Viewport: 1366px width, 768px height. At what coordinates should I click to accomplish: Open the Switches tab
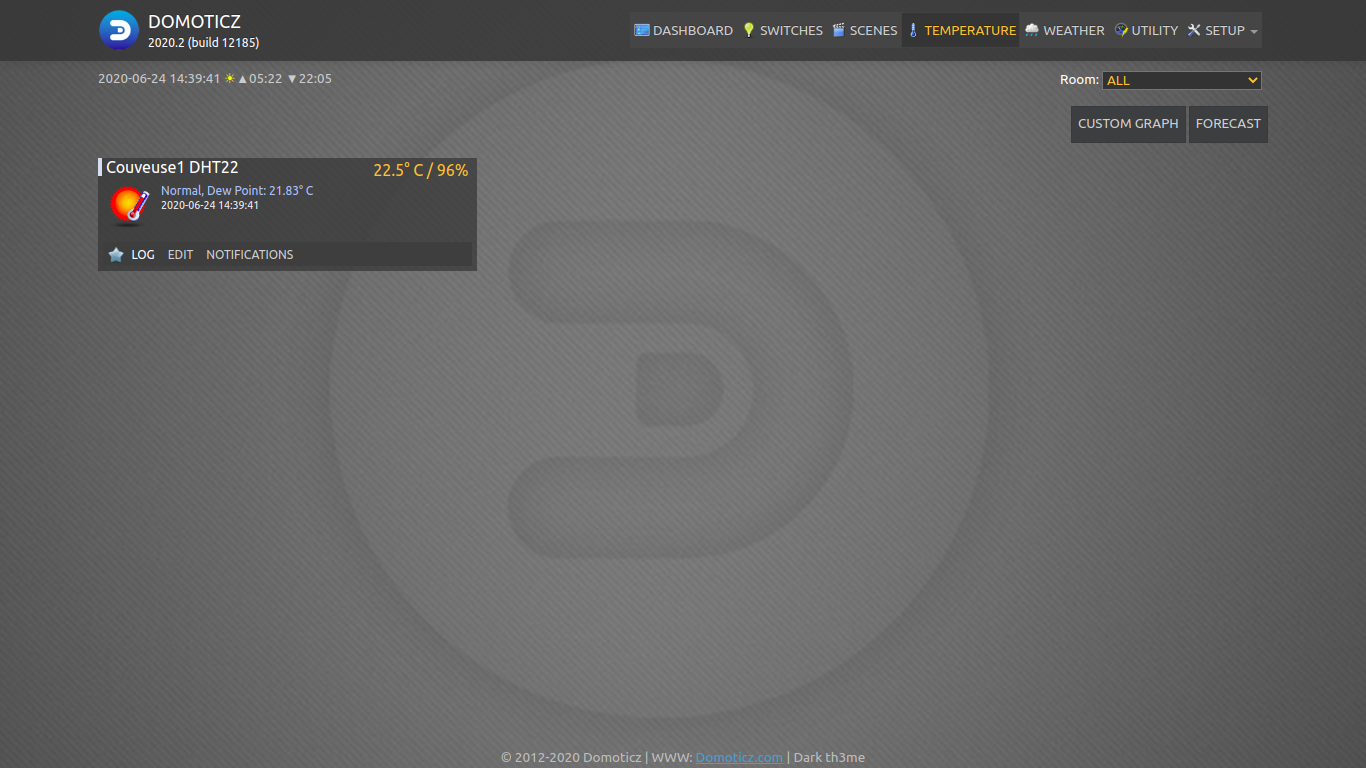(x=783, y=30)
